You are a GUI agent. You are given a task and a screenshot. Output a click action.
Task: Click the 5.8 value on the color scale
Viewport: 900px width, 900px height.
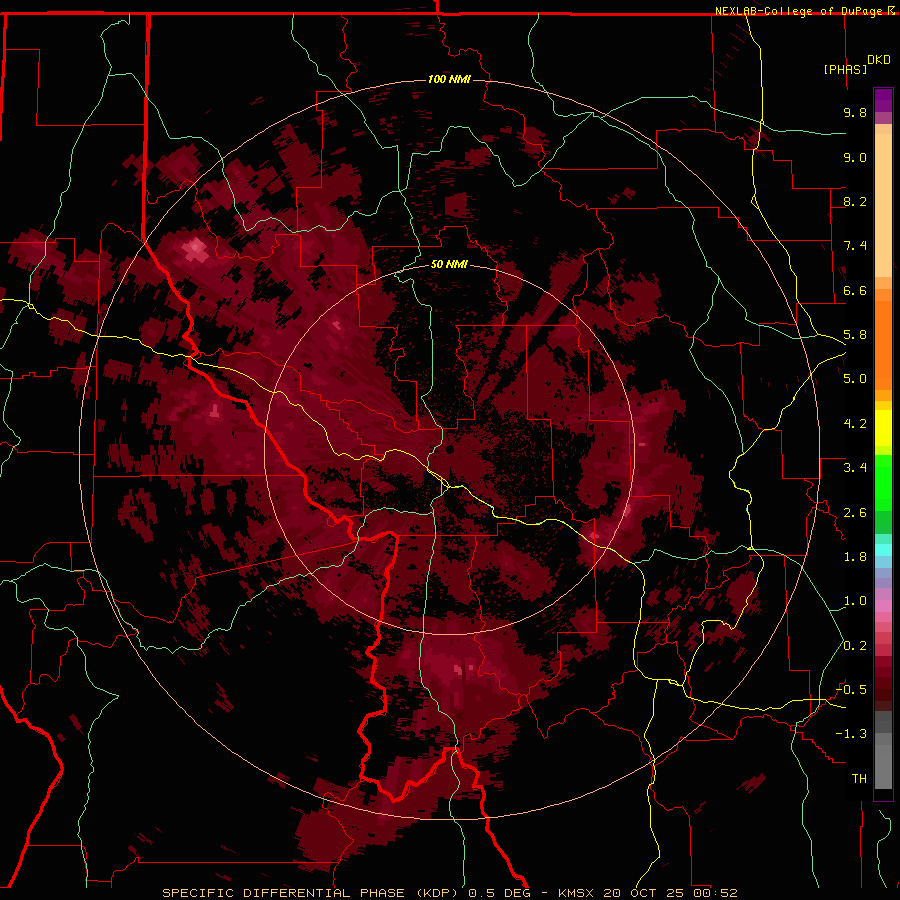(855, 335)
